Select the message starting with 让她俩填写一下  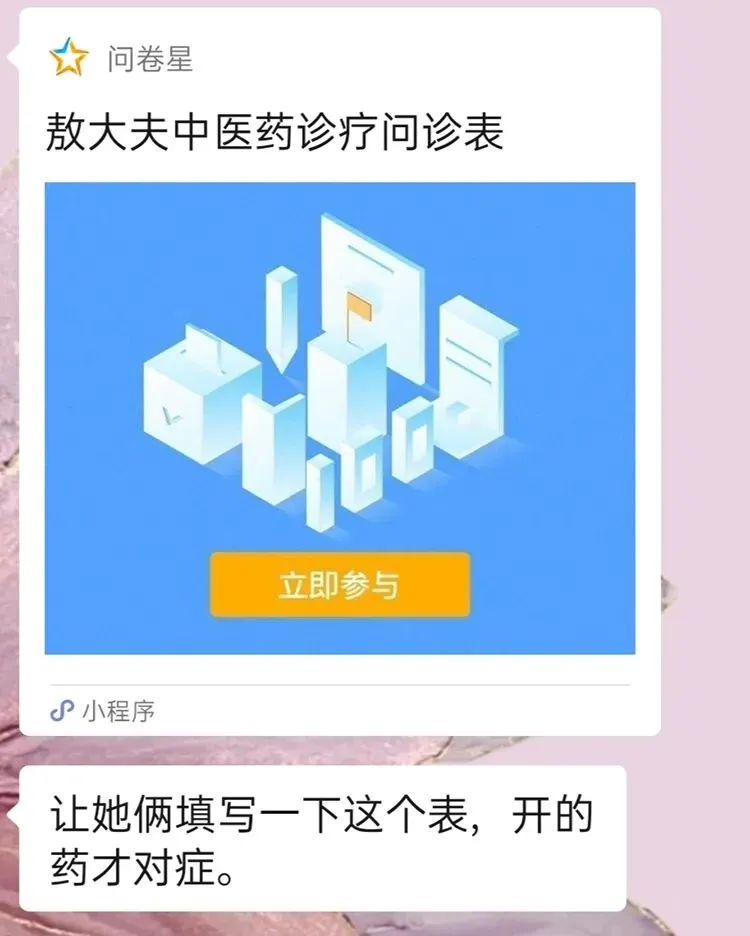[x=322, y=838]
